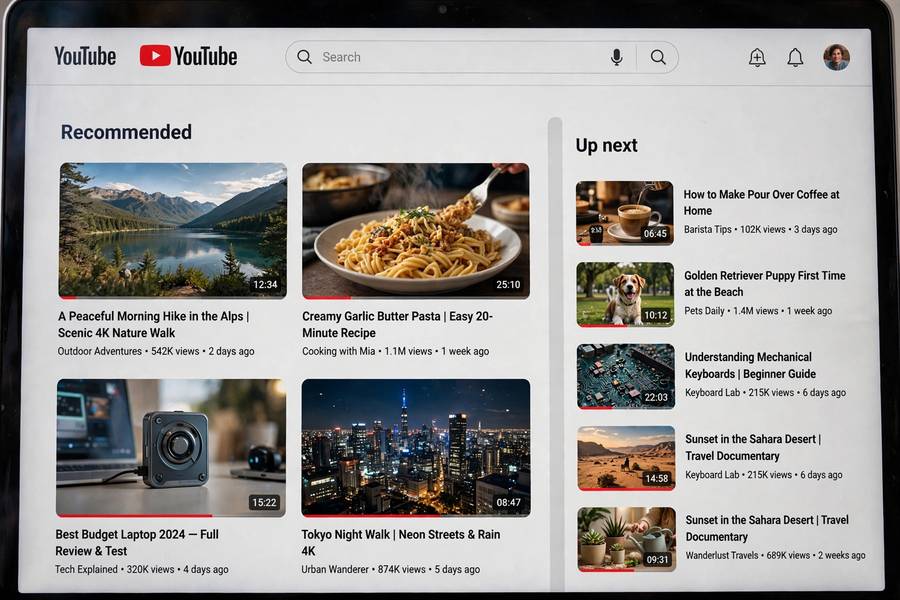Click the "874K views" text
The image size is (900, 600).
(402, 569)
